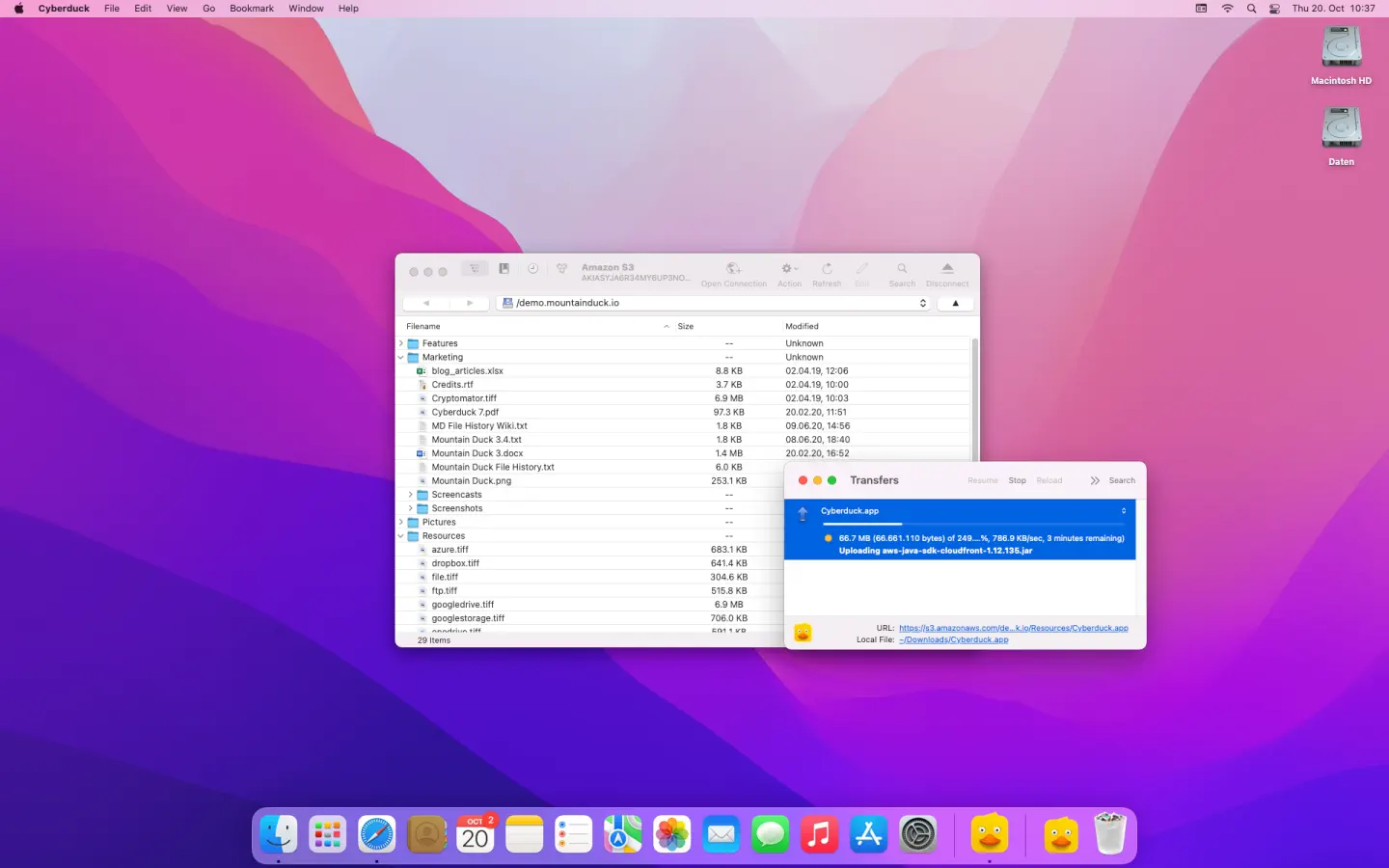This screenshot has height=868, width=1389.
Task: Go to parent folder with up arrow
Action: (955, 303)
